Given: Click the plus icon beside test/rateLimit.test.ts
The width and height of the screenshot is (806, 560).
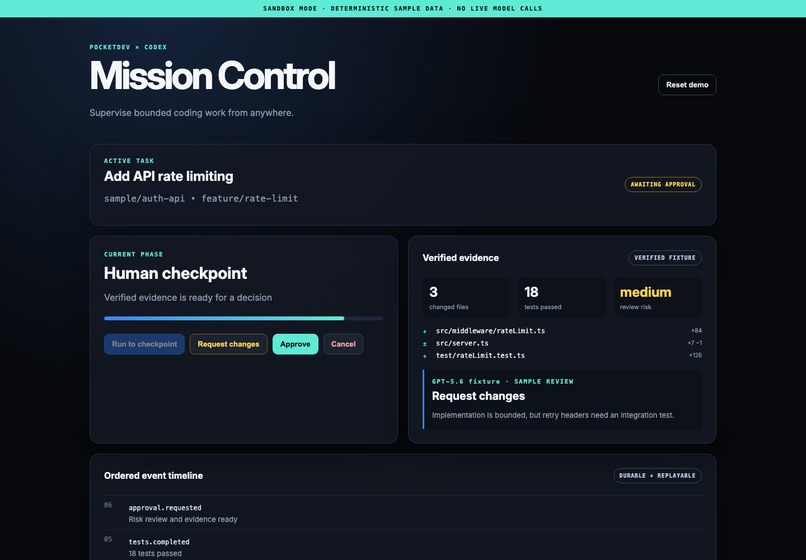Looking at the screenshot, I should pos(425,356).
